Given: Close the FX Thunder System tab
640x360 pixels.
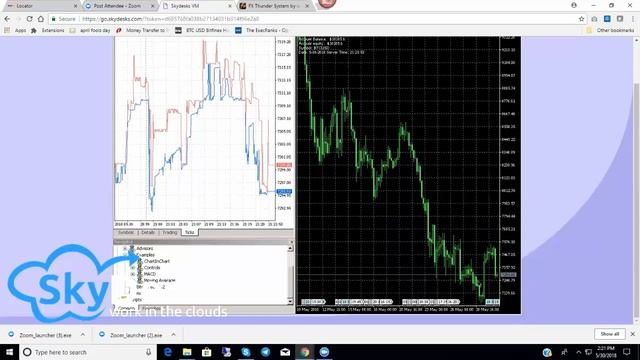Looking at the screenshot, I should tap(307, 6).
